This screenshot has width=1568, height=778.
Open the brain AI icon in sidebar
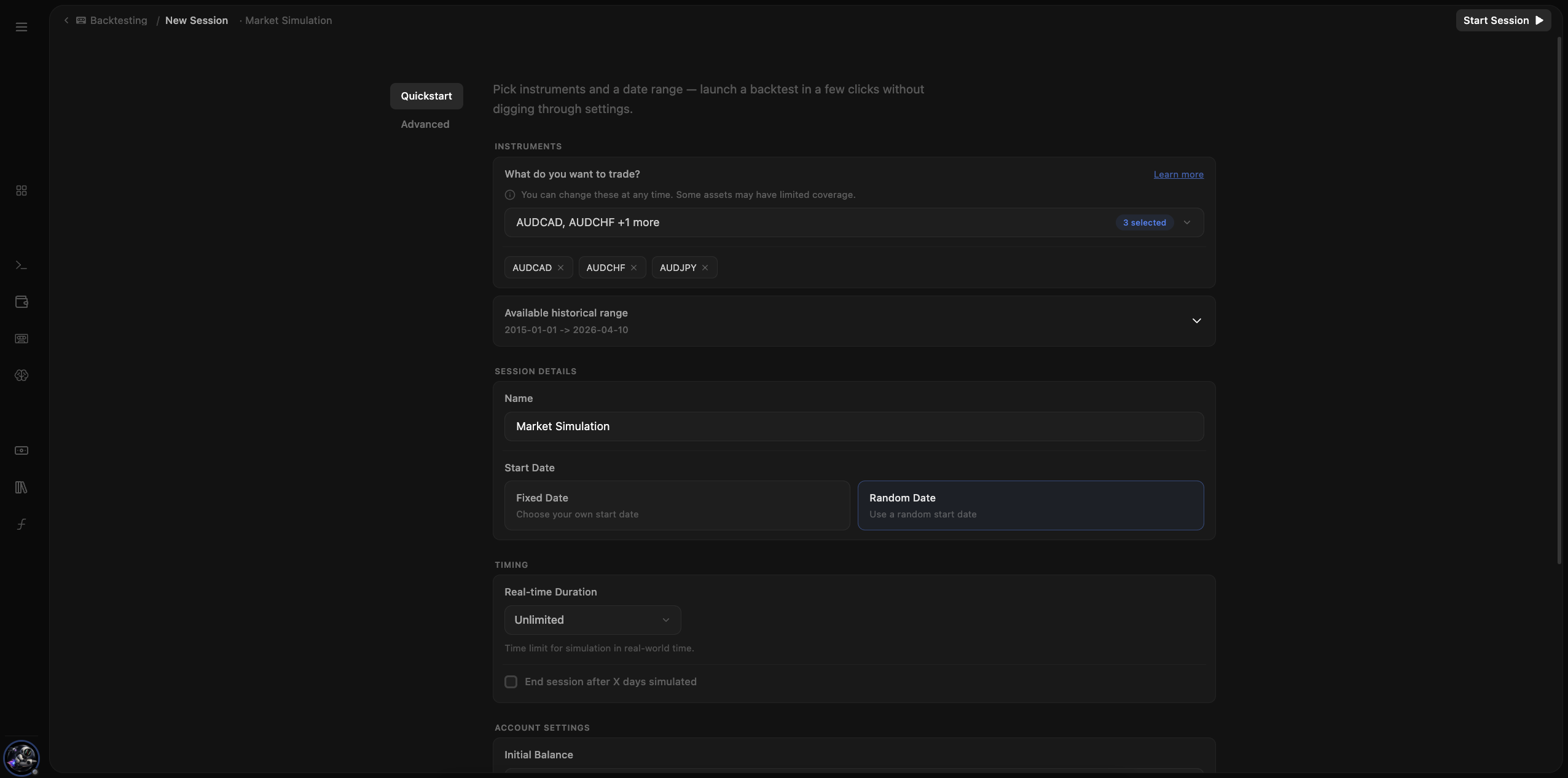coord(22,375)
